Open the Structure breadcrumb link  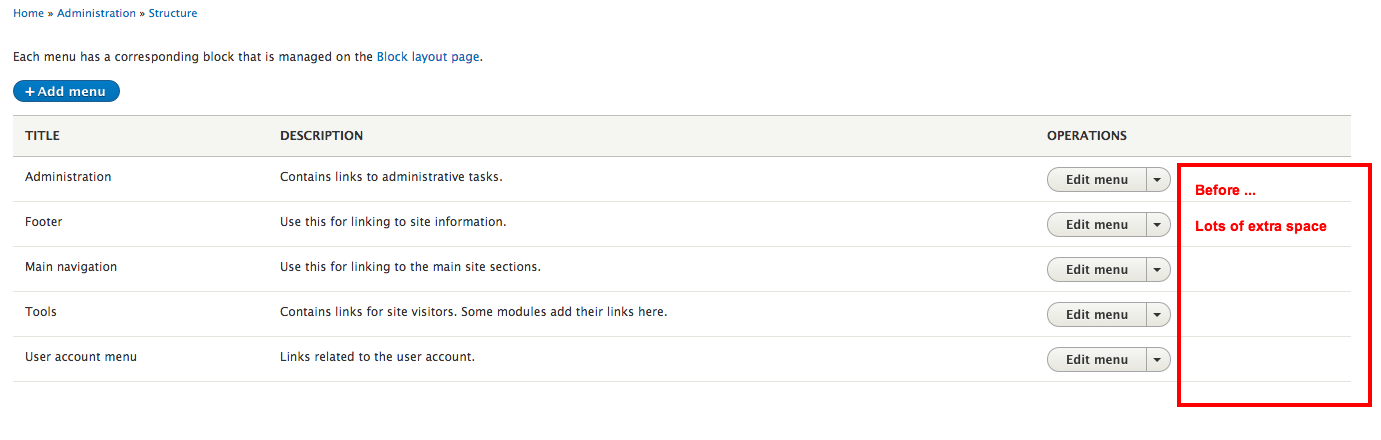pos(173,13)
